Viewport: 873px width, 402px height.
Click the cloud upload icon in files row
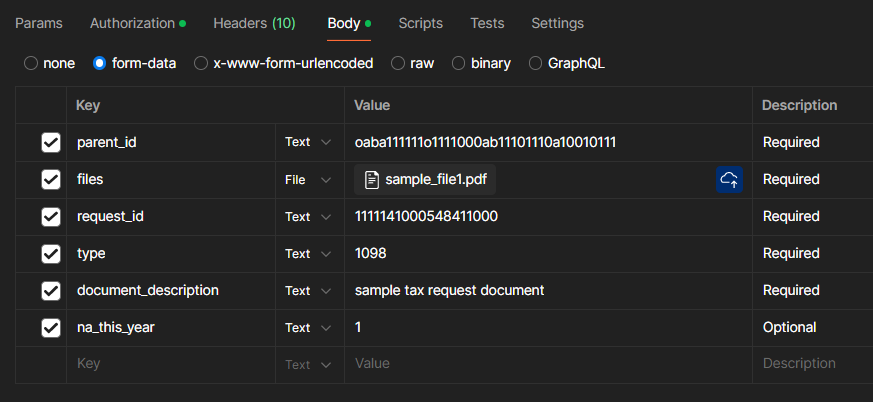point(729,179)
